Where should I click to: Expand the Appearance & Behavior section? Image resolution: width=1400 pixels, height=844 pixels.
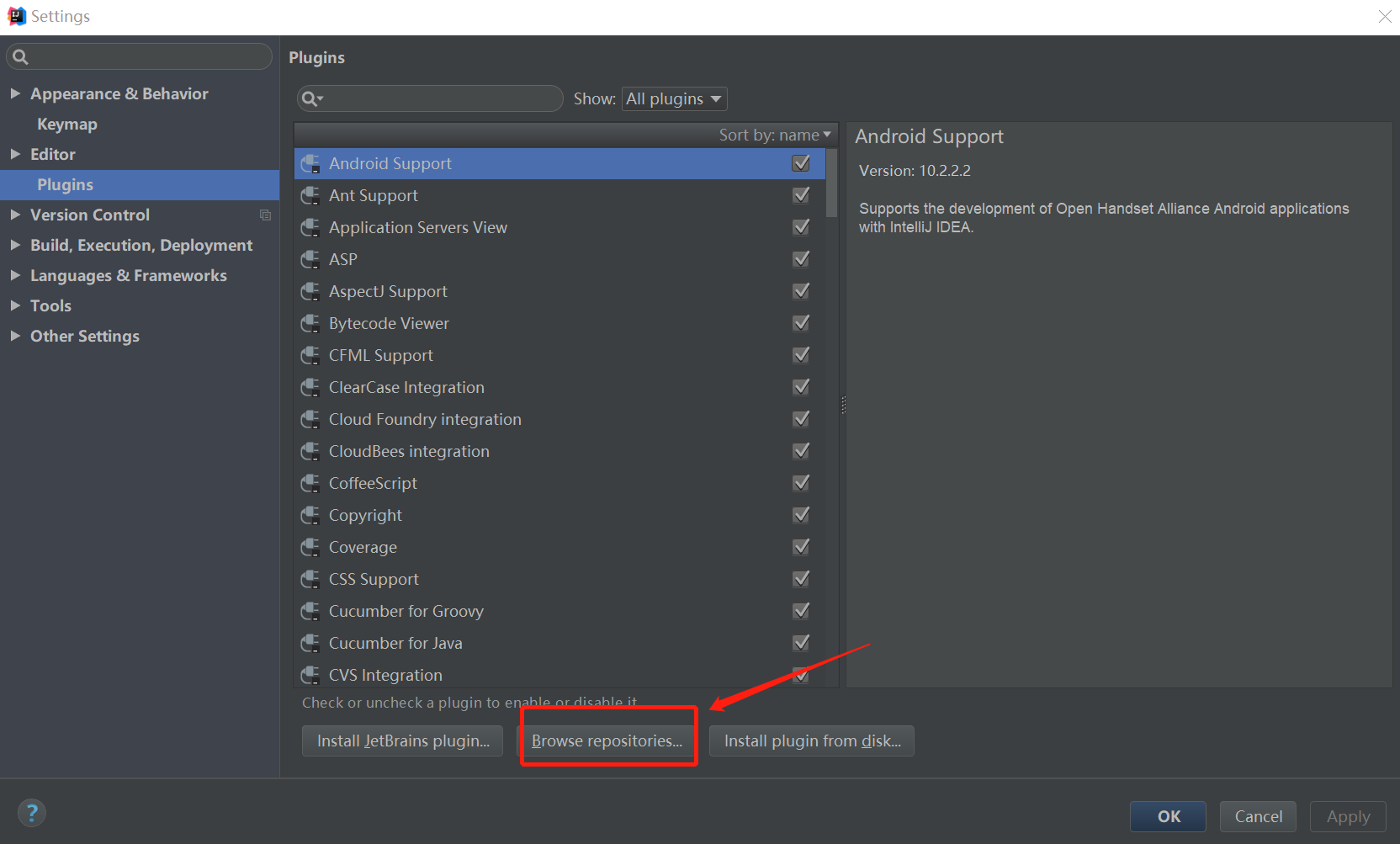(x=15, y=93)
